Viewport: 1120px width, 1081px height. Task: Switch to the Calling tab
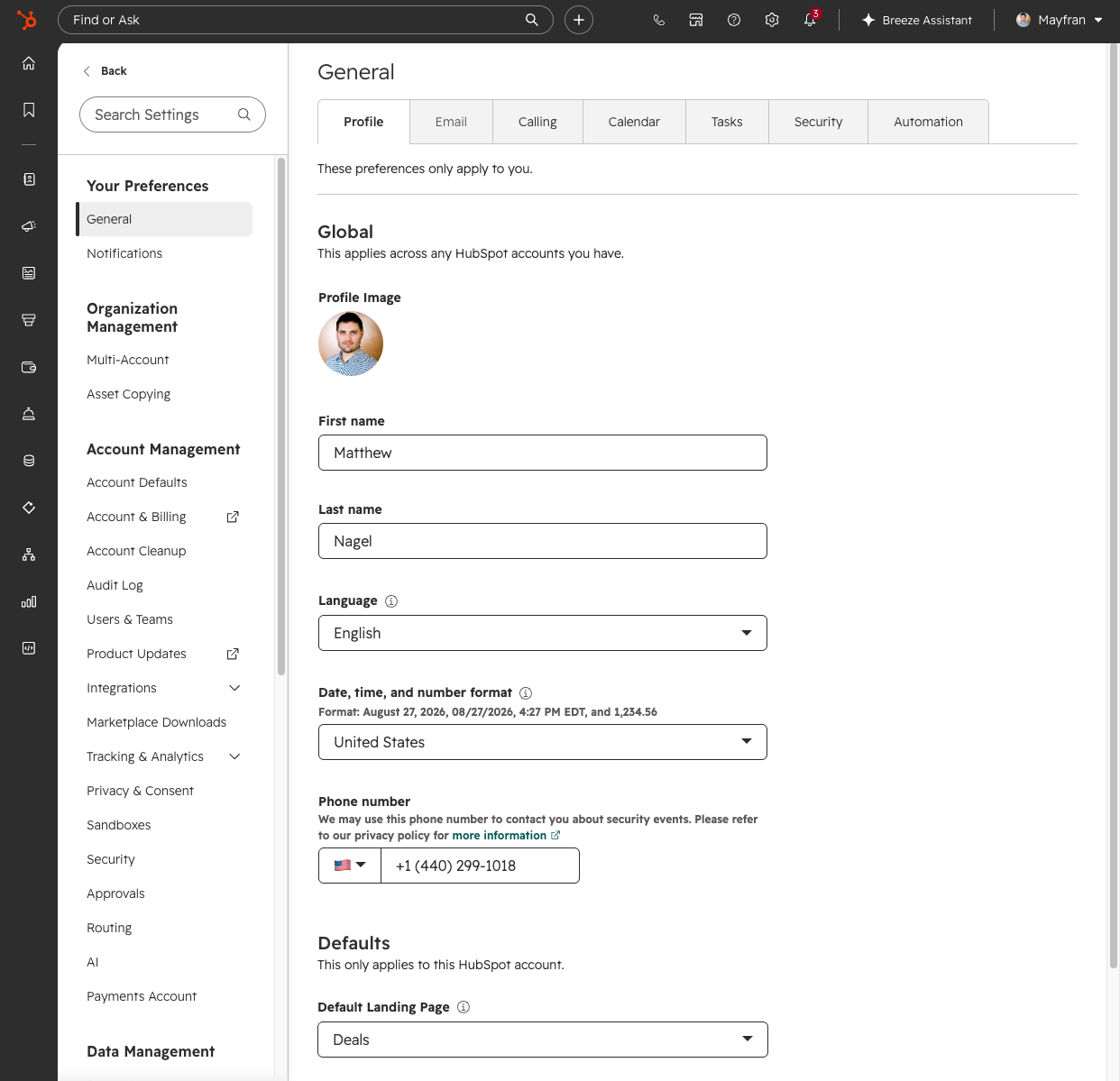coord(537,122)
